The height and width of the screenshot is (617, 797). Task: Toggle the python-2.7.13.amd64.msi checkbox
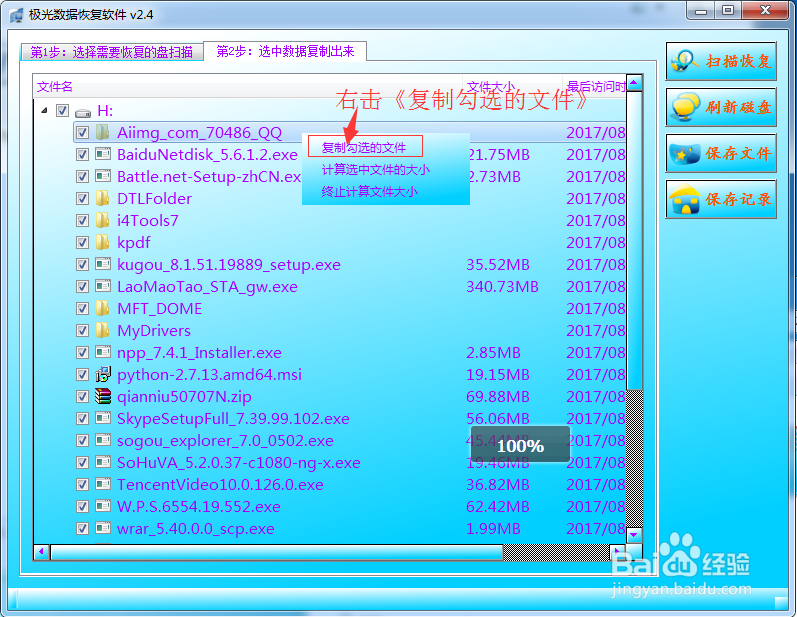pos(82,375)
